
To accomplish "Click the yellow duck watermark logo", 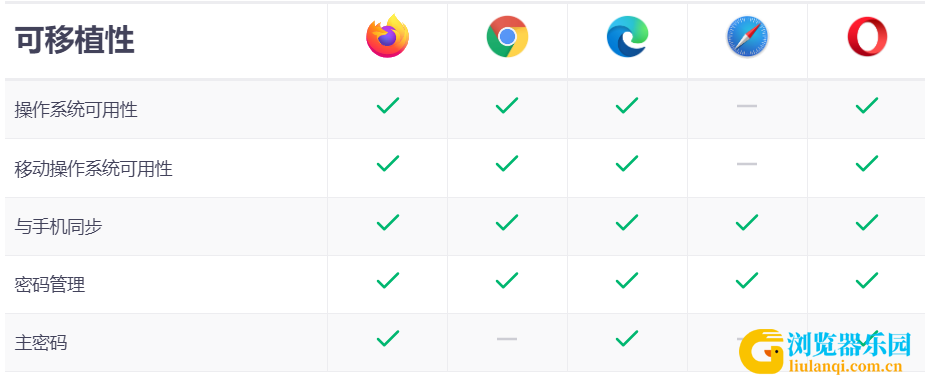I will tap(762, 352).
